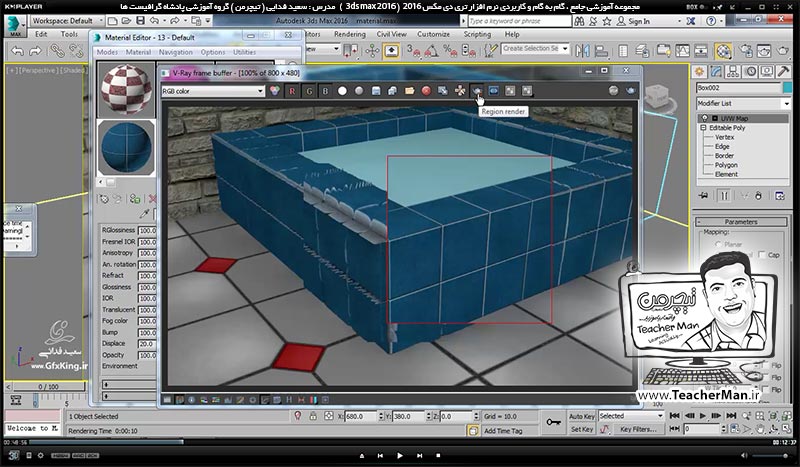Click the duplicate to Max frame buffer icon
This screenshot has width=800, height=467.
[443, 91]
